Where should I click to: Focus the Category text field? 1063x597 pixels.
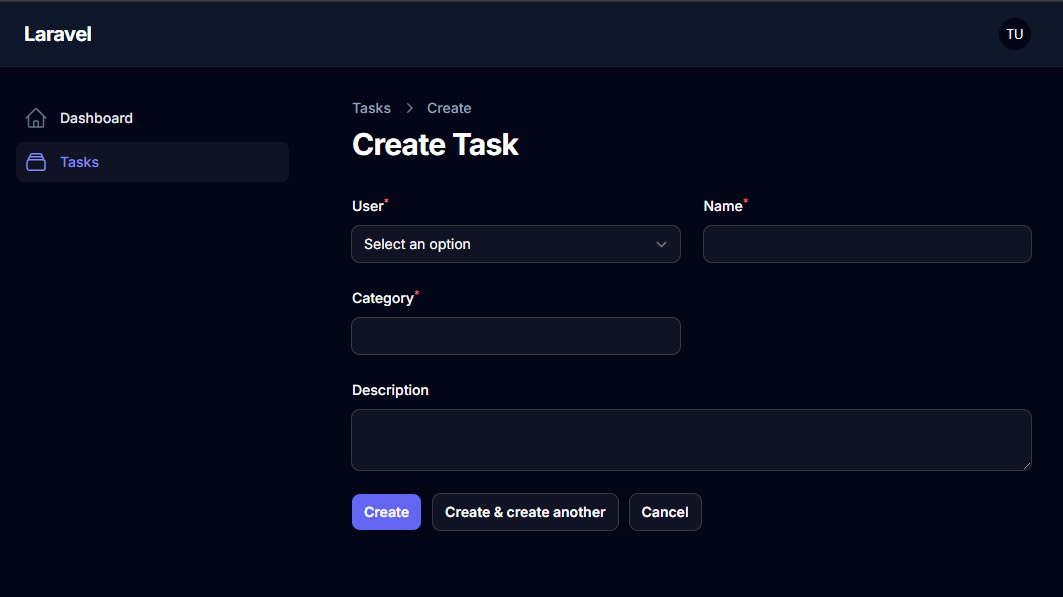[x=516, y=336]
